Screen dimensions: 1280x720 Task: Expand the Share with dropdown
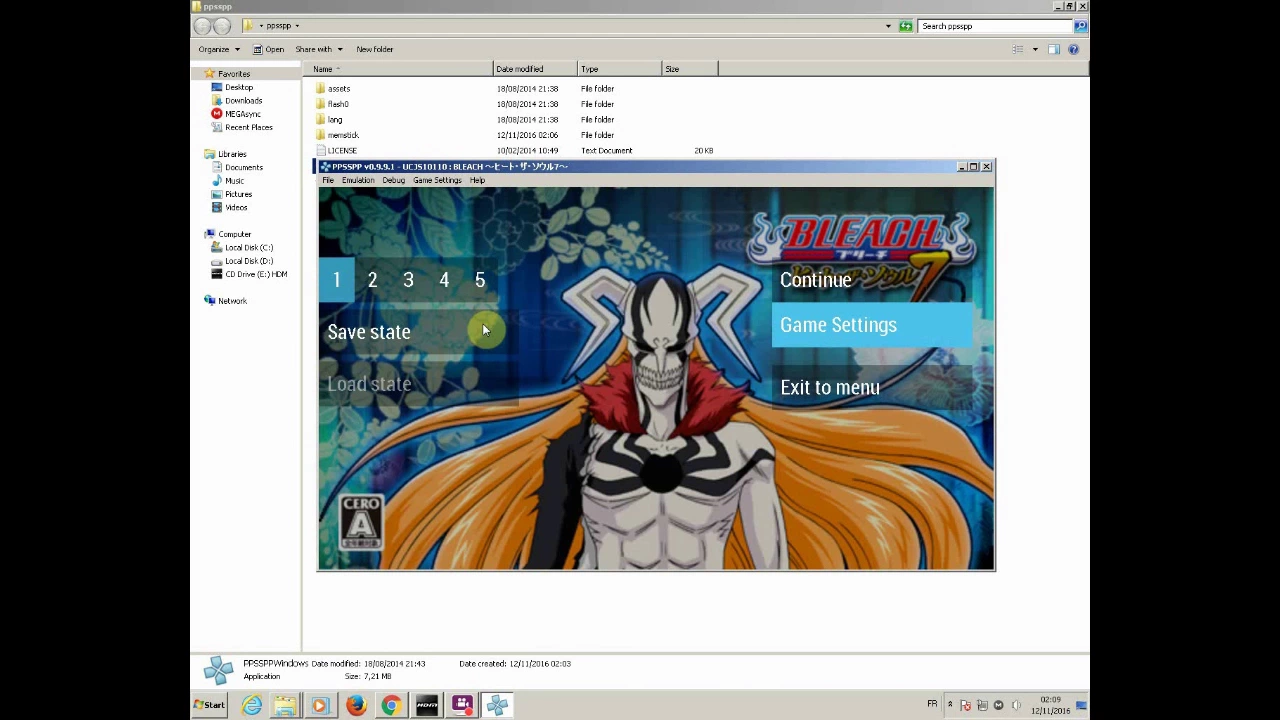318,49
